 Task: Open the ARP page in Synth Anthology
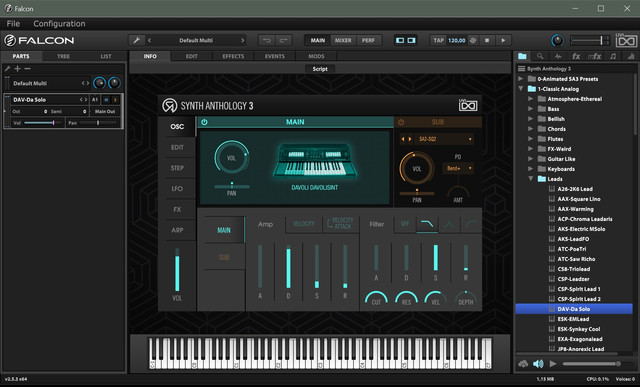(177, 230)
